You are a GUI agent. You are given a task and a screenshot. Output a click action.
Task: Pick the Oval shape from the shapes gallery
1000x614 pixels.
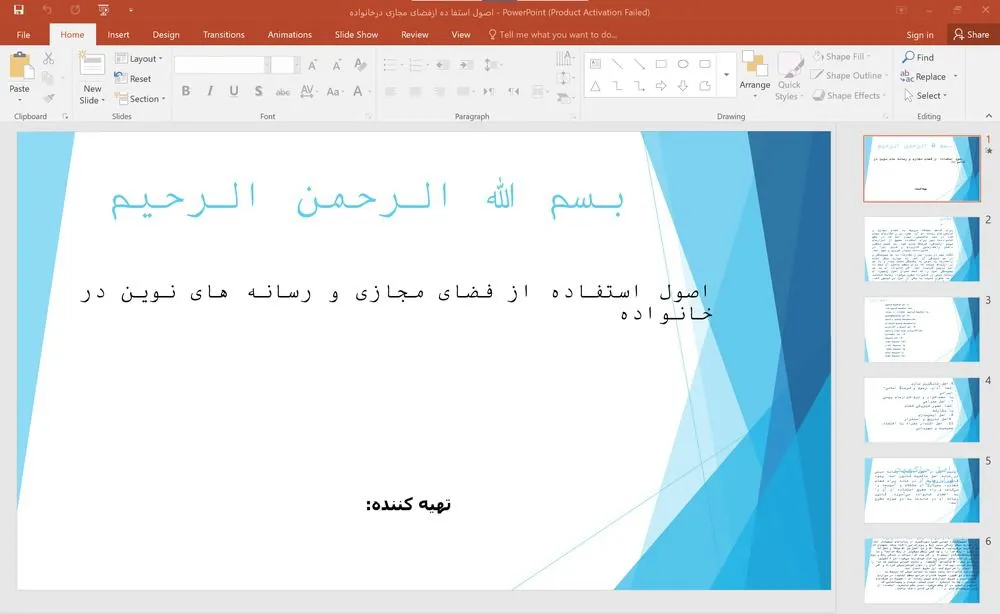pos(683,64)
